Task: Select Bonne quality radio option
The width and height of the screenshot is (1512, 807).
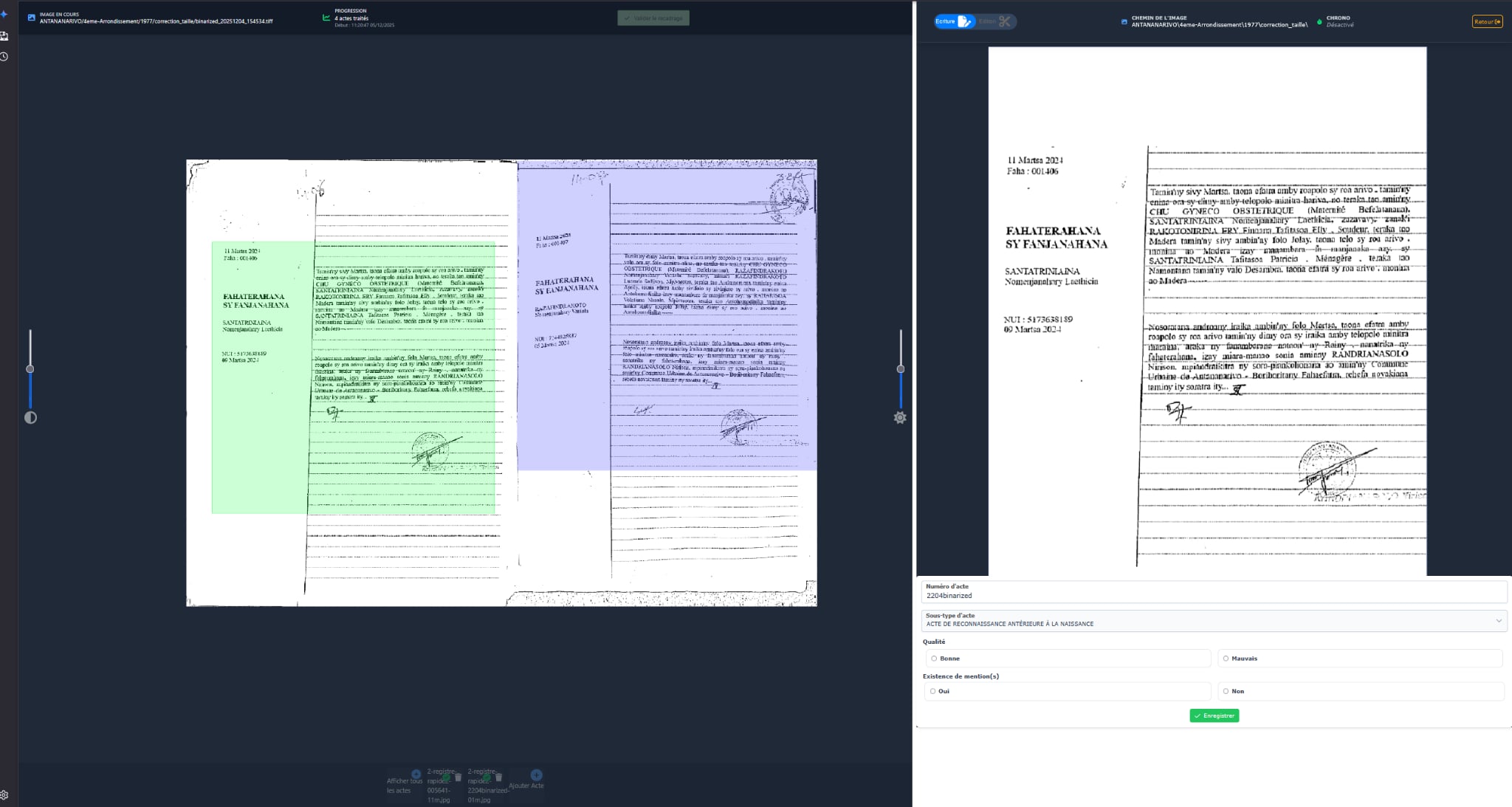Action: pyautogui.click(x=935, y=659)
